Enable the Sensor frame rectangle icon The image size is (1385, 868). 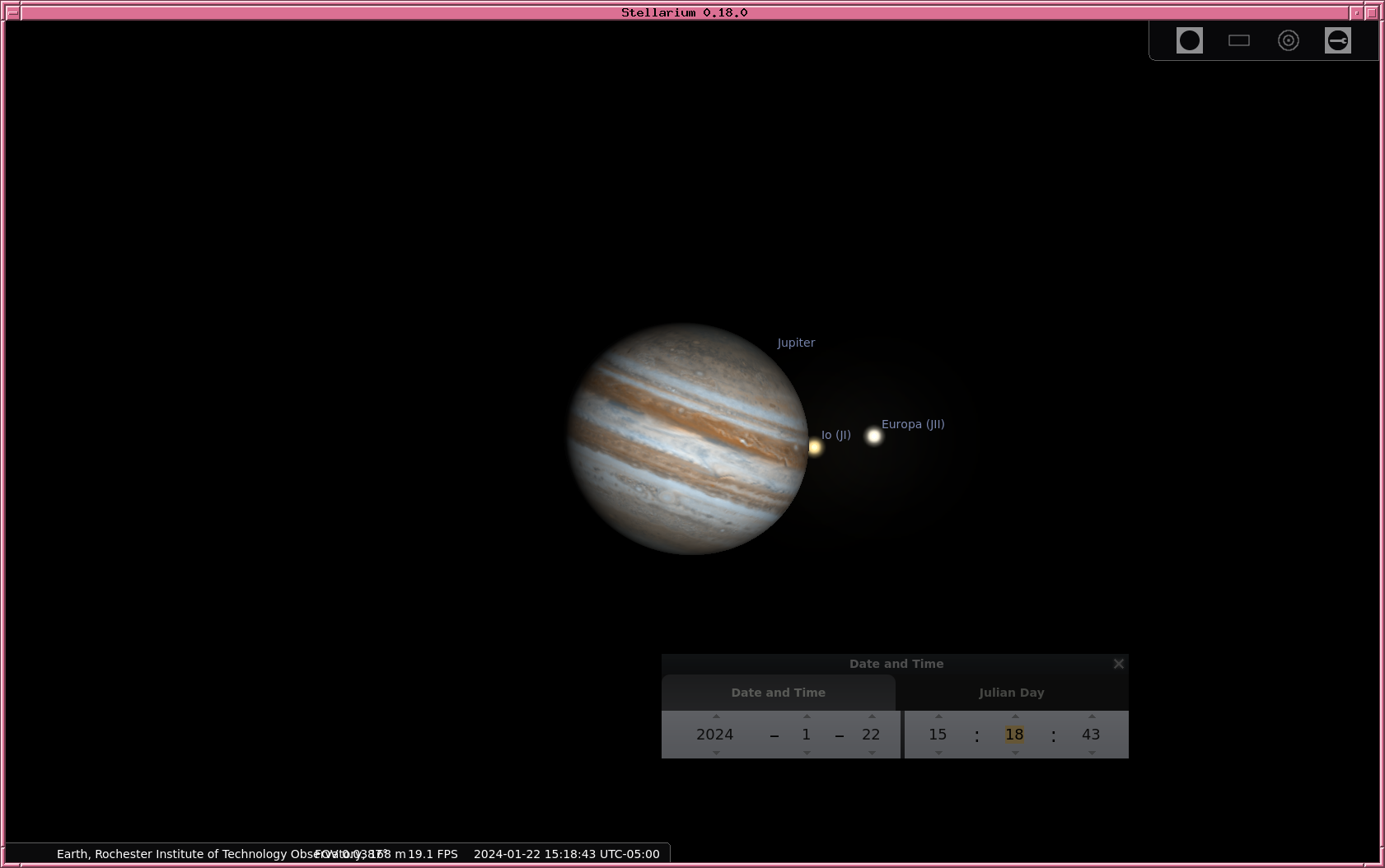pyautogui.click(x=1238, y=40)
